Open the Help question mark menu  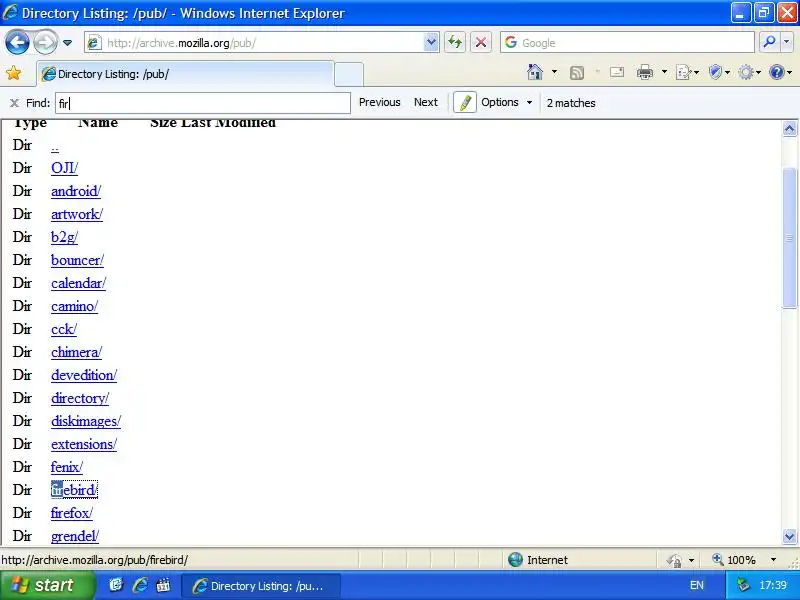coord(781,73)
